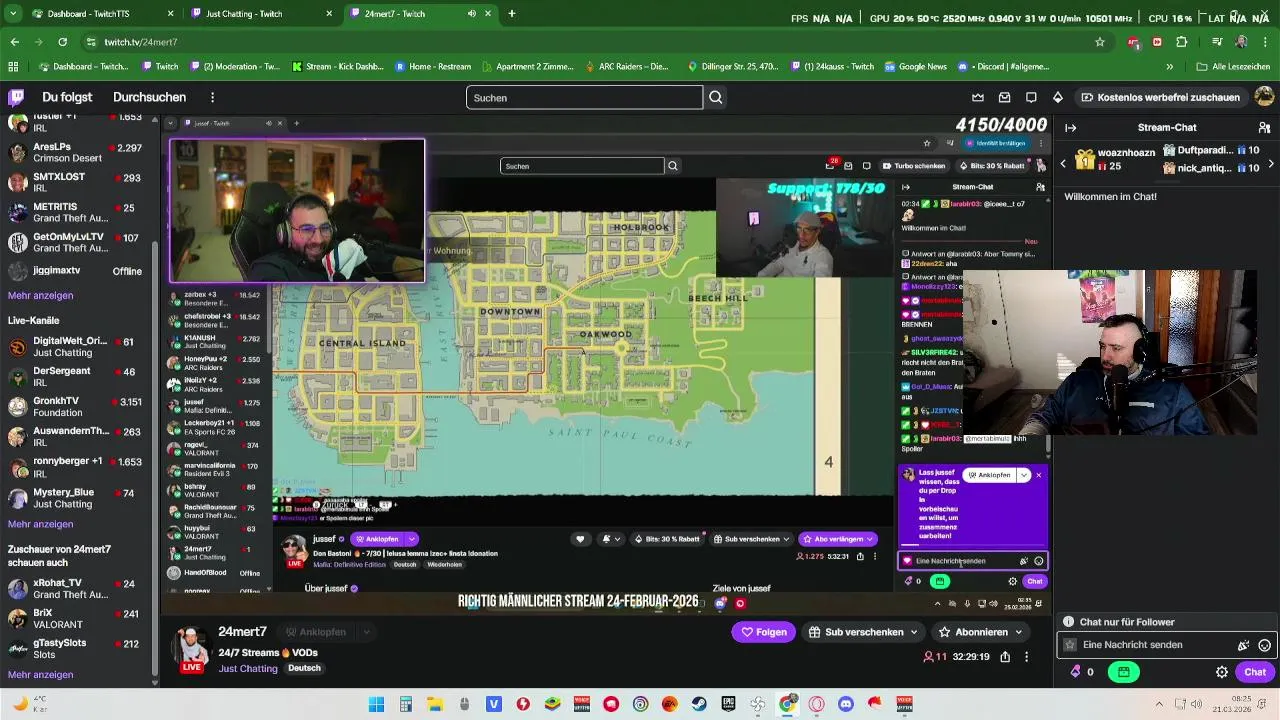Viewport: 1280px width, 720px height.
Task: Open Epic Games launcher from the taskbar
Action: [729, 704]
